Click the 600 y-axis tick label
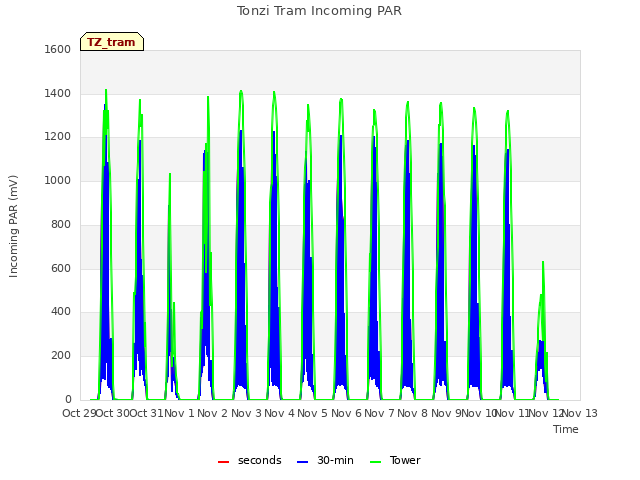The height and width of the screenshot is (480, 640). pyautogui.click(x=61, y=269)
